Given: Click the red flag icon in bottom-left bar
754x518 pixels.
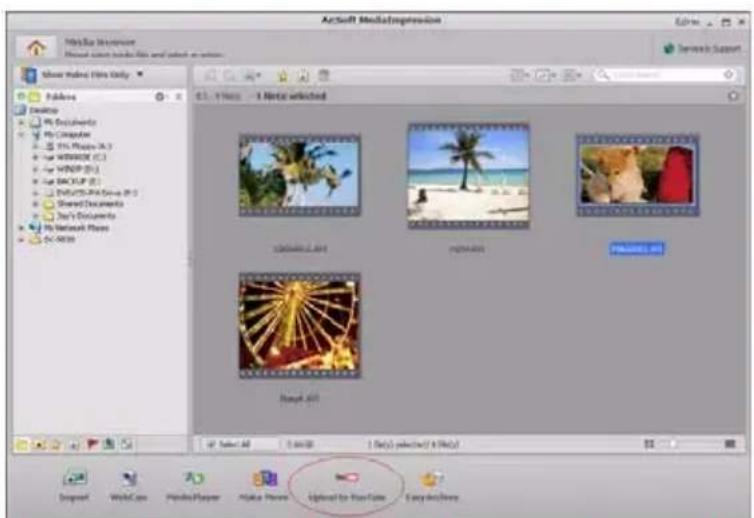Looking at the screenshot, I should tap(92, 444).
